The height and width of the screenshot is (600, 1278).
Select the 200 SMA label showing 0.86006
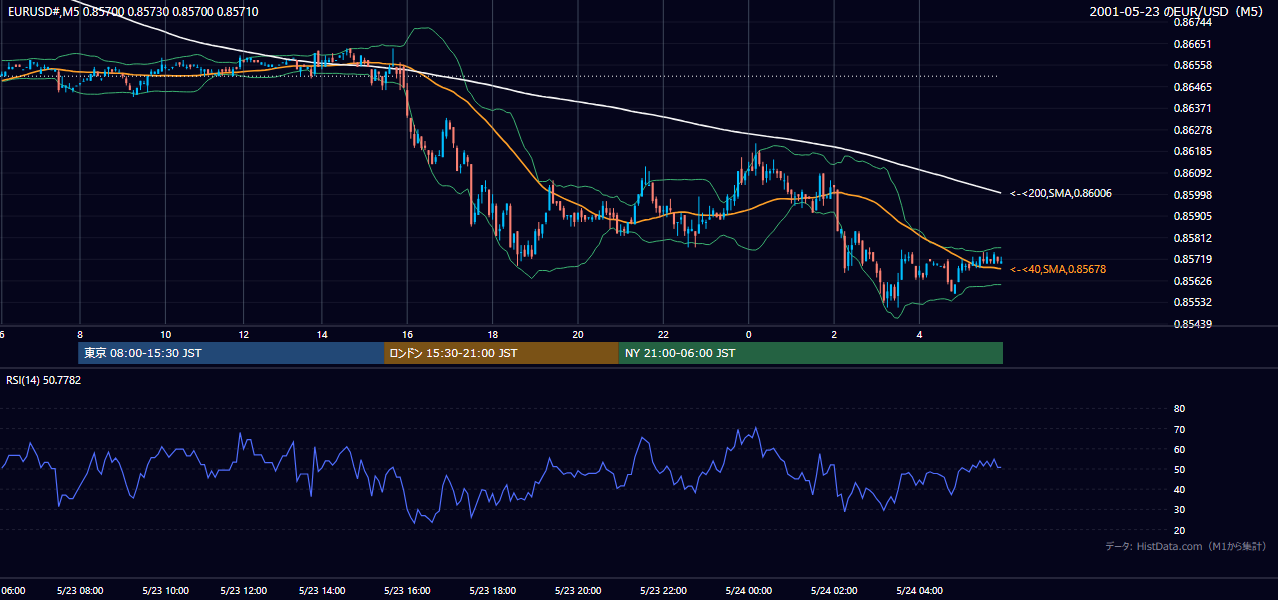click(1061, 193)
